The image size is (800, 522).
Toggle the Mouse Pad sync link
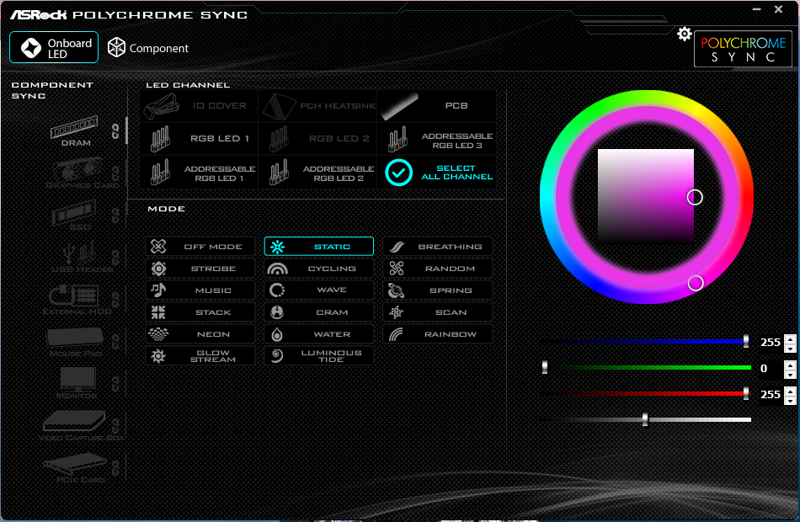tap(116, 342)
